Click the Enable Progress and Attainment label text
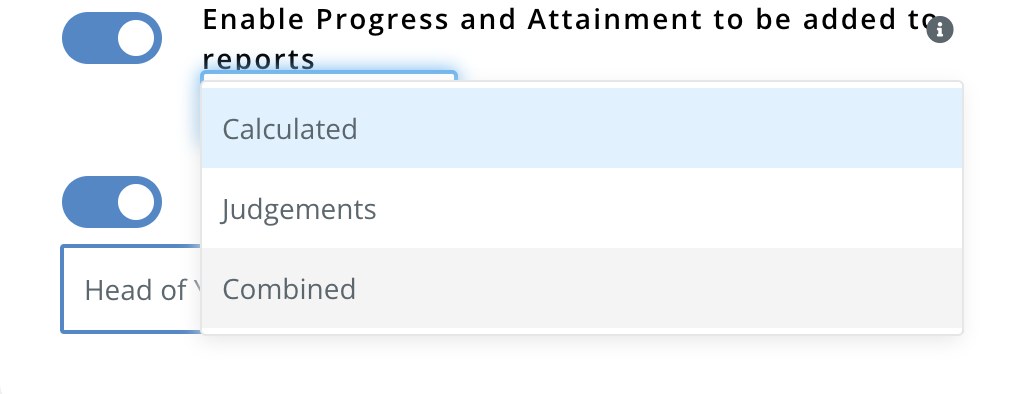 569,39
